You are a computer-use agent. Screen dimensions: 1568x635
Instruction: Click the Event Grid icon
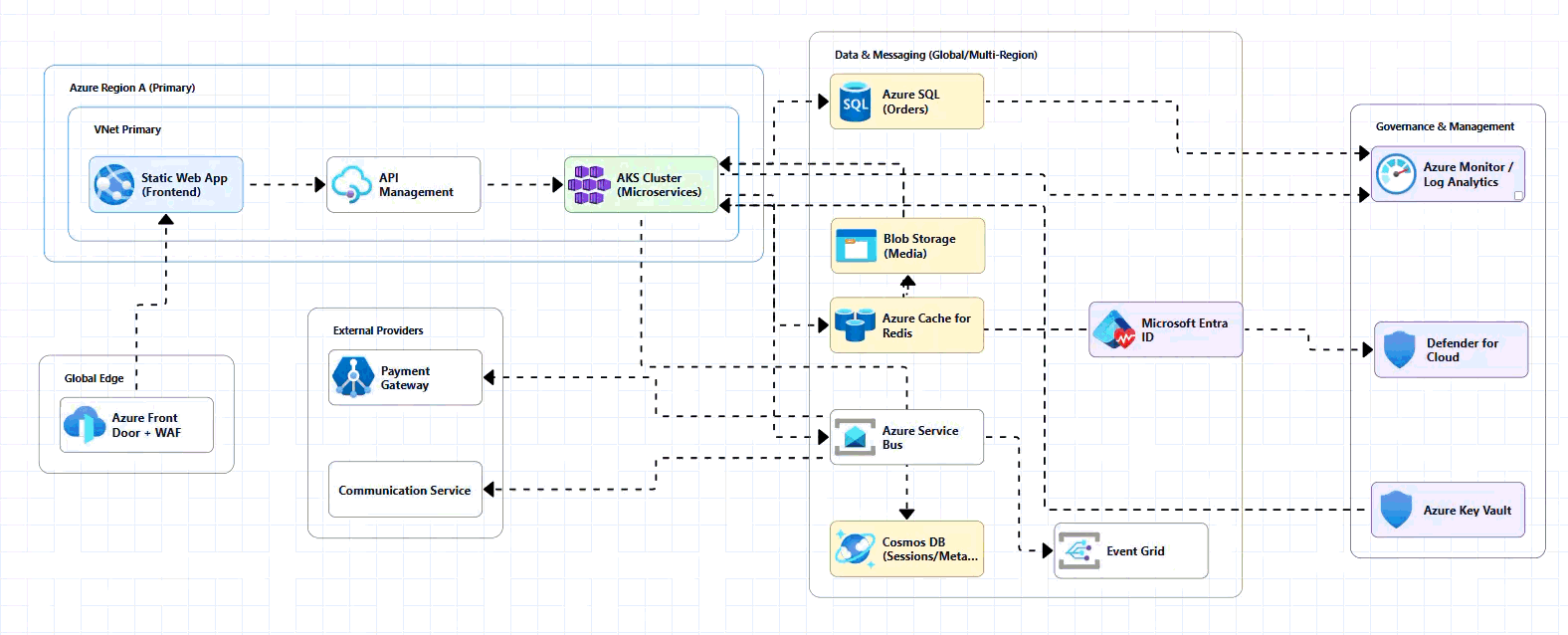pyautogui.click(x=1079, y=550)
